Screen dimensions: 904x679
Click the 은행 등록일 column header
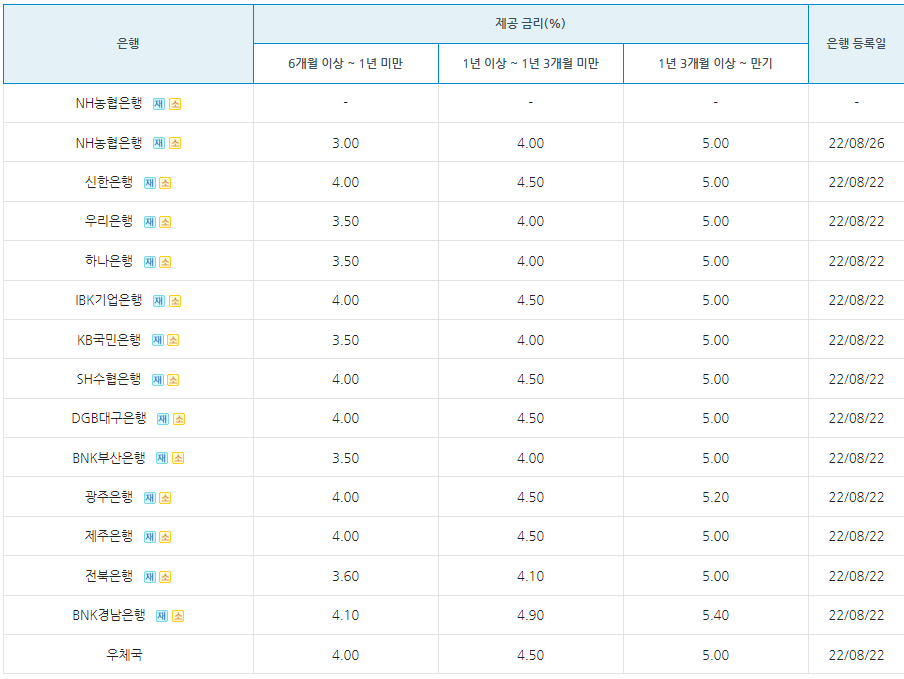(856, 44)
